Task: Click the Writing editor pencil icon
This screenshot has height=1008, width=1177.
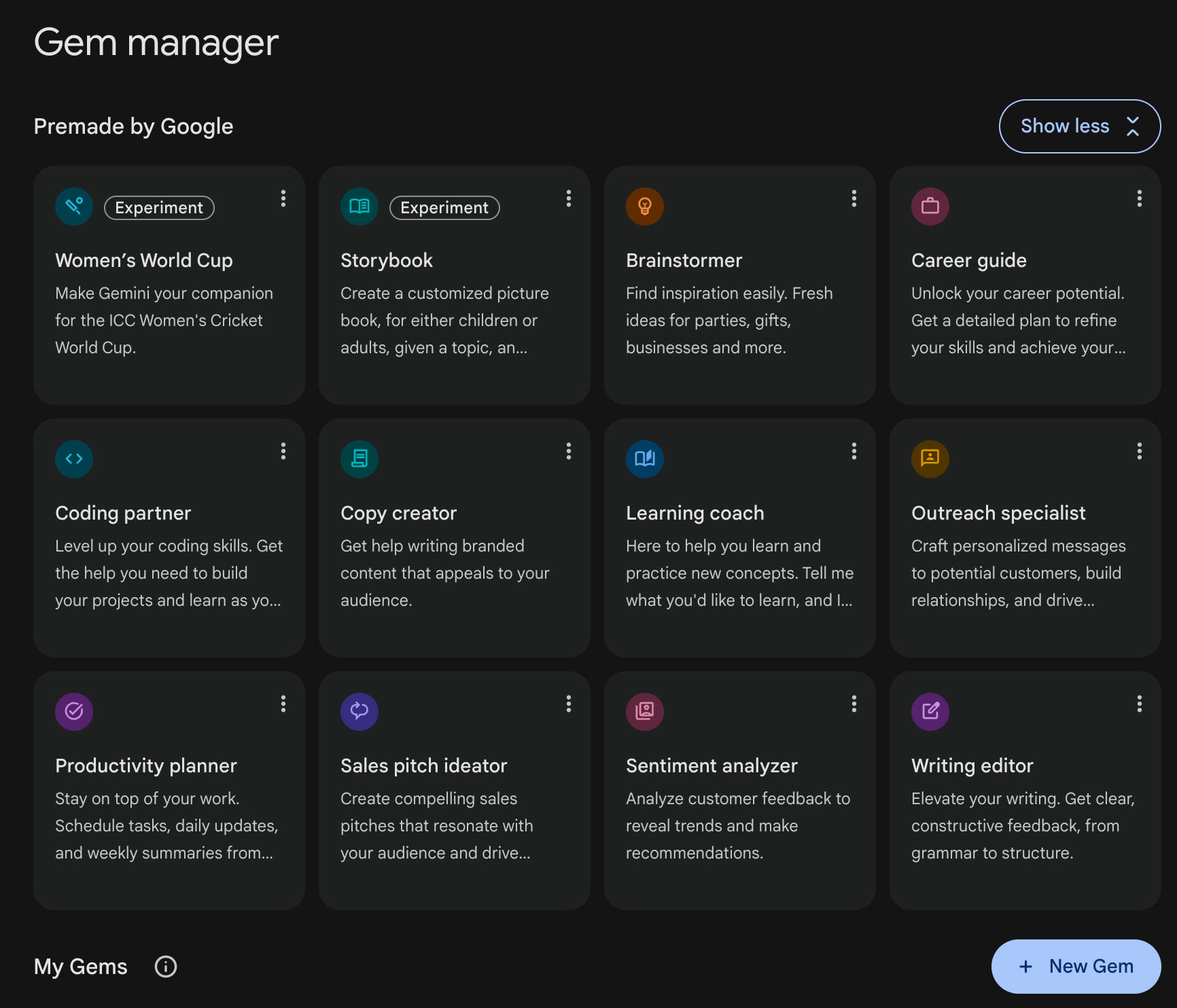Action: coord(930,712)
